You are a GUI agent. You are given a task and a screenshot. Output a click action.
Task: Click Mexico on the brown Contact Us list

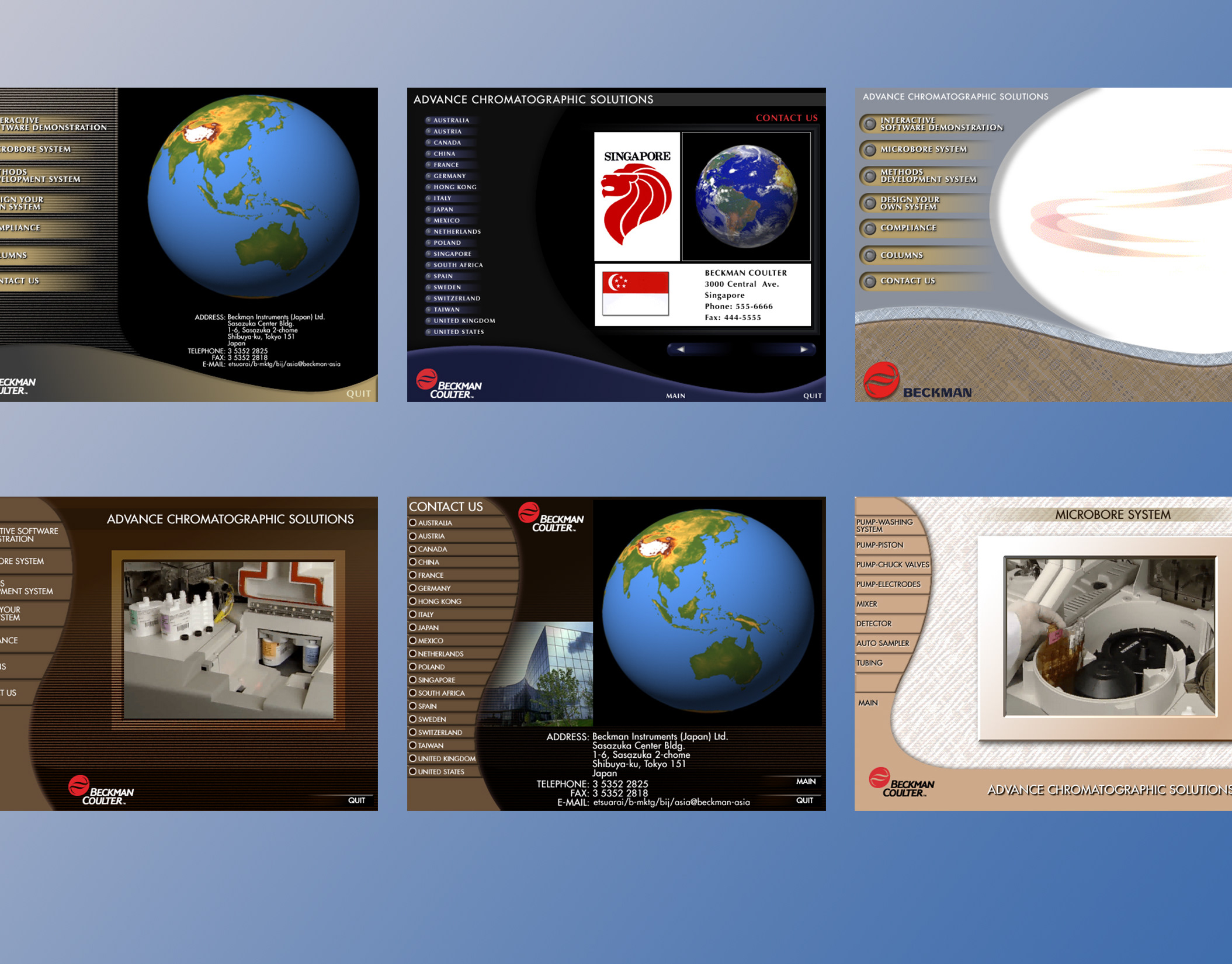(x=431, y=641)
